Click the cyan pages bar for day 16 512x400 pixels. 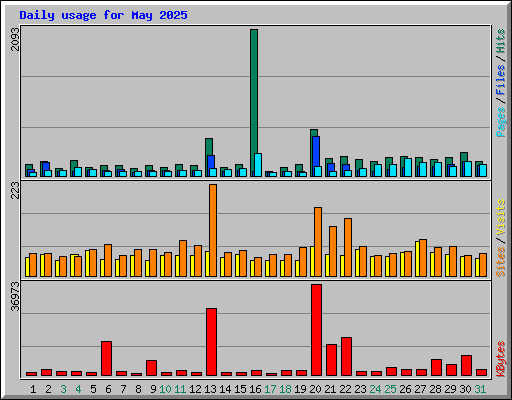pyautogui.click(x=258, y=165)
